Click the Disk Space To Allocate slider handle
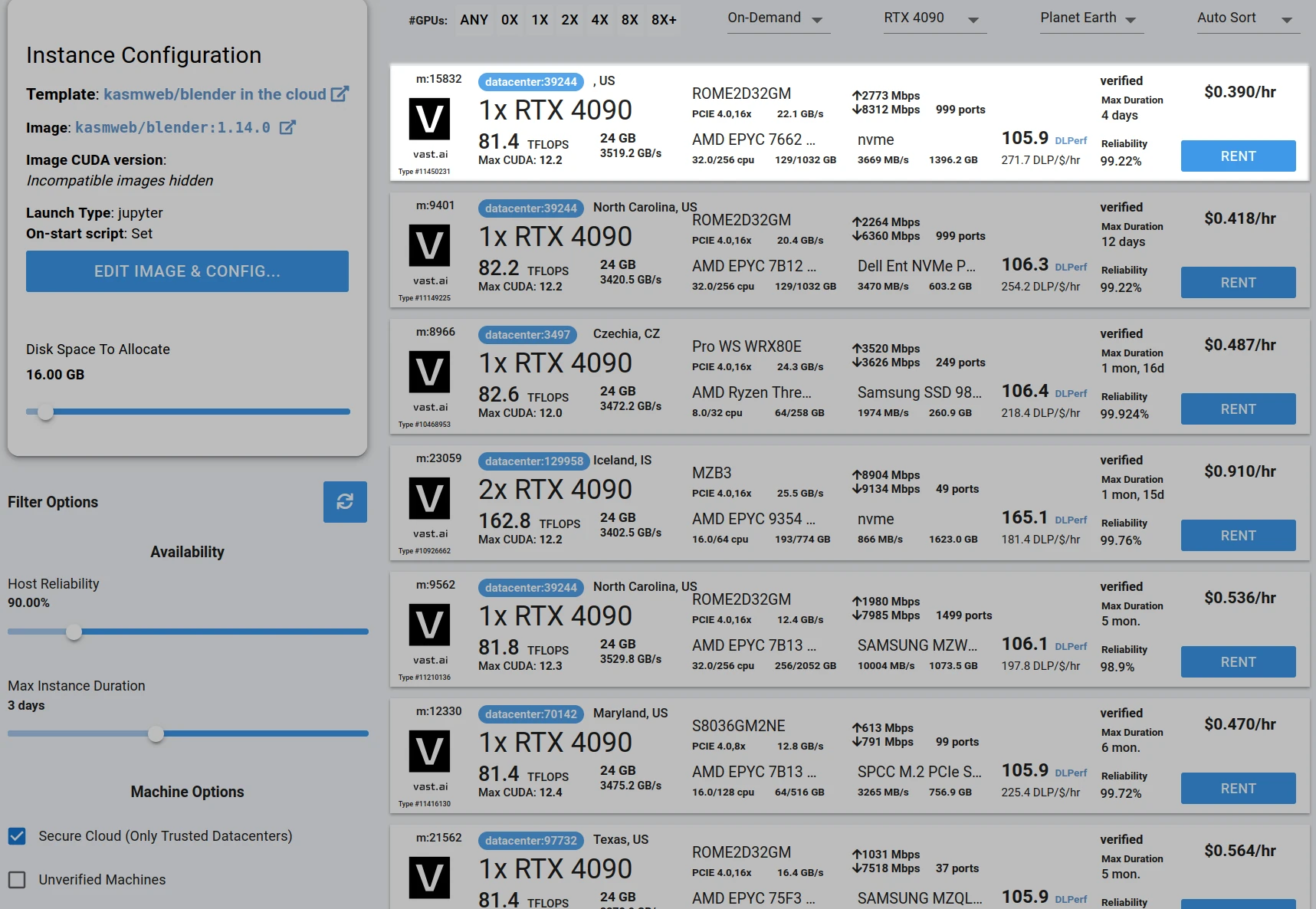Screen dimensions: 1316x909 click(x=46, y=412)
